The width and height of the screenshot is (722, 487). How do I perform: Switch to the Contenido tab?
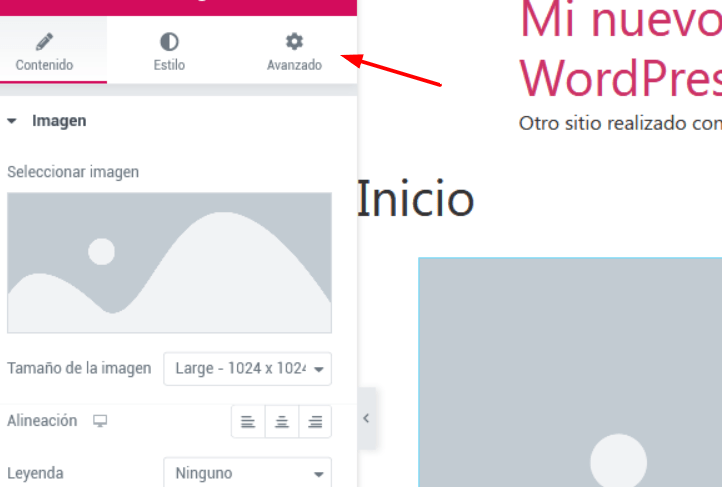coord(45,51)
